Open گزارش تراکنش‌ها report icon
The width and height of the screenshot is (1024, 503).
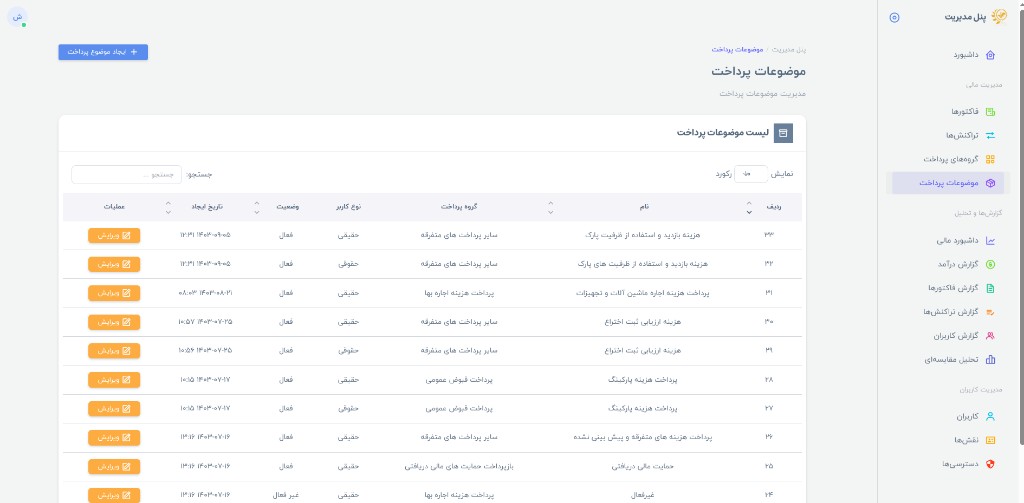pyautogui.click(x=990, y=312)
